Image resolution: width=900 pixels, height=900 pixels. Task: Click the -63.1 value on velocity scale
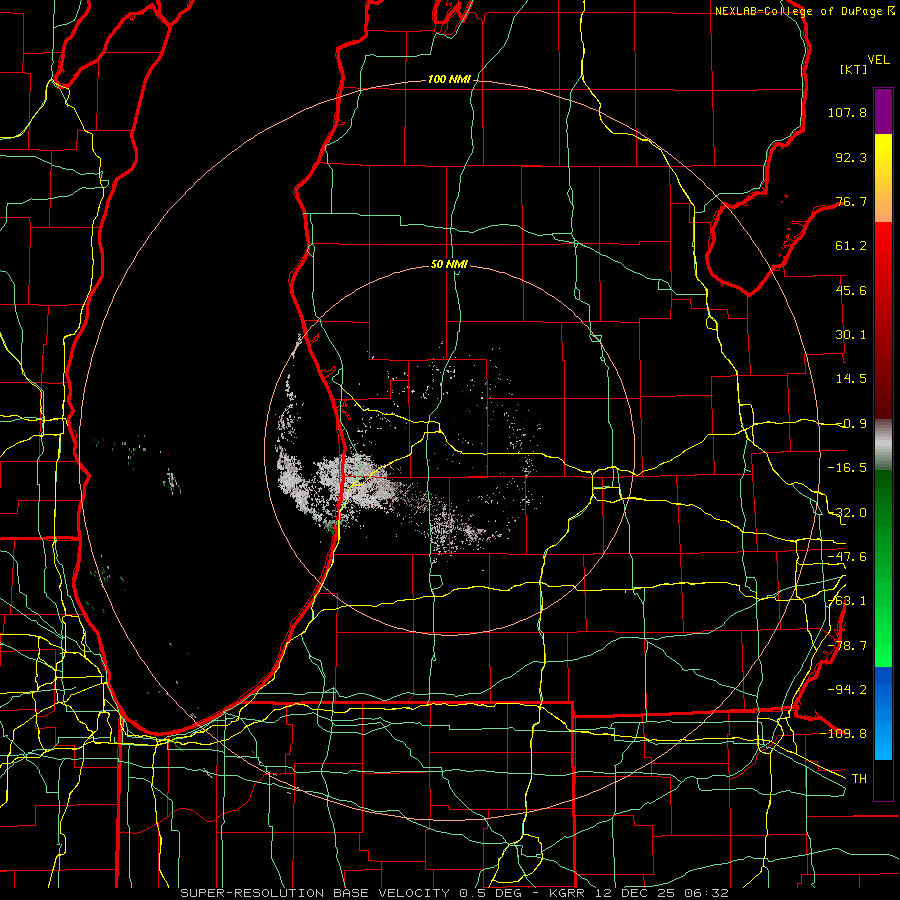[x=847, y=601]
